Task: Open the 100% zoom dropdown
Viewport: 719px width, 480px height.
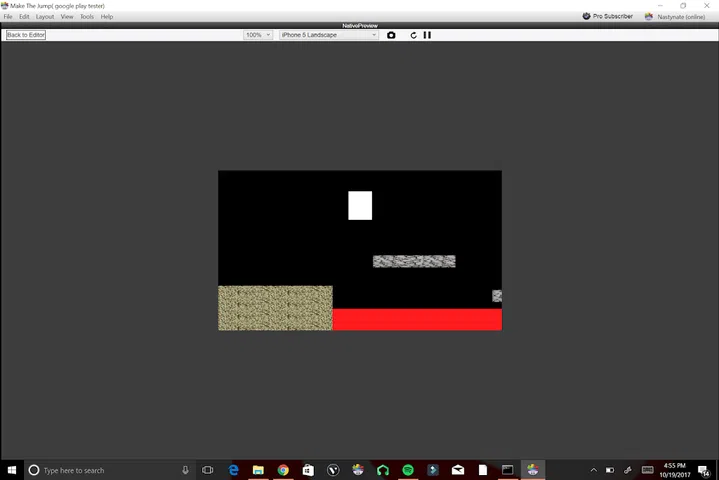Action: pos(258,35)
